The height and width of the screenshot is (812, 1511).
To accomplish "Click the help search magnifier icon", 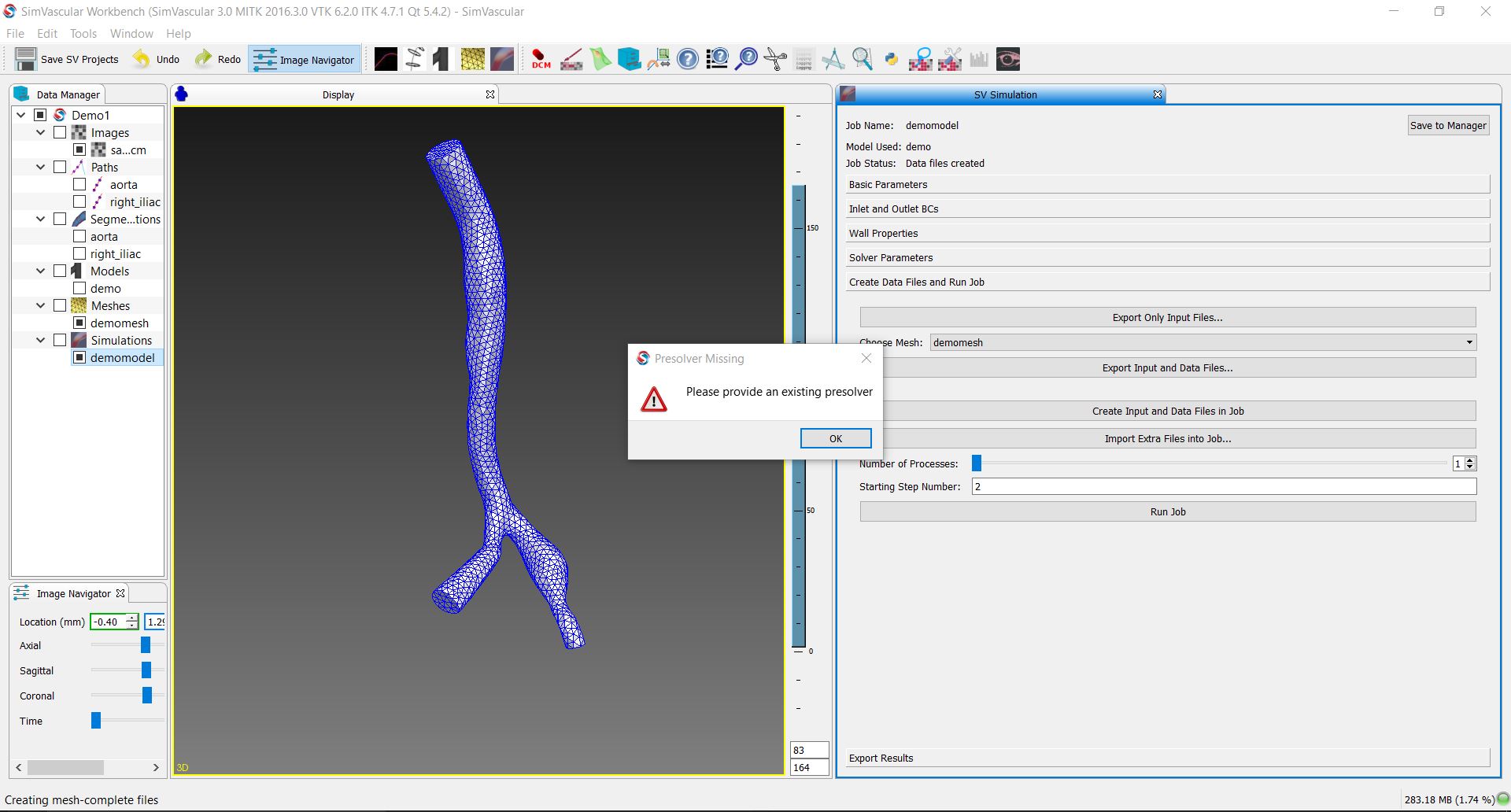I will (x=746, y=59).
